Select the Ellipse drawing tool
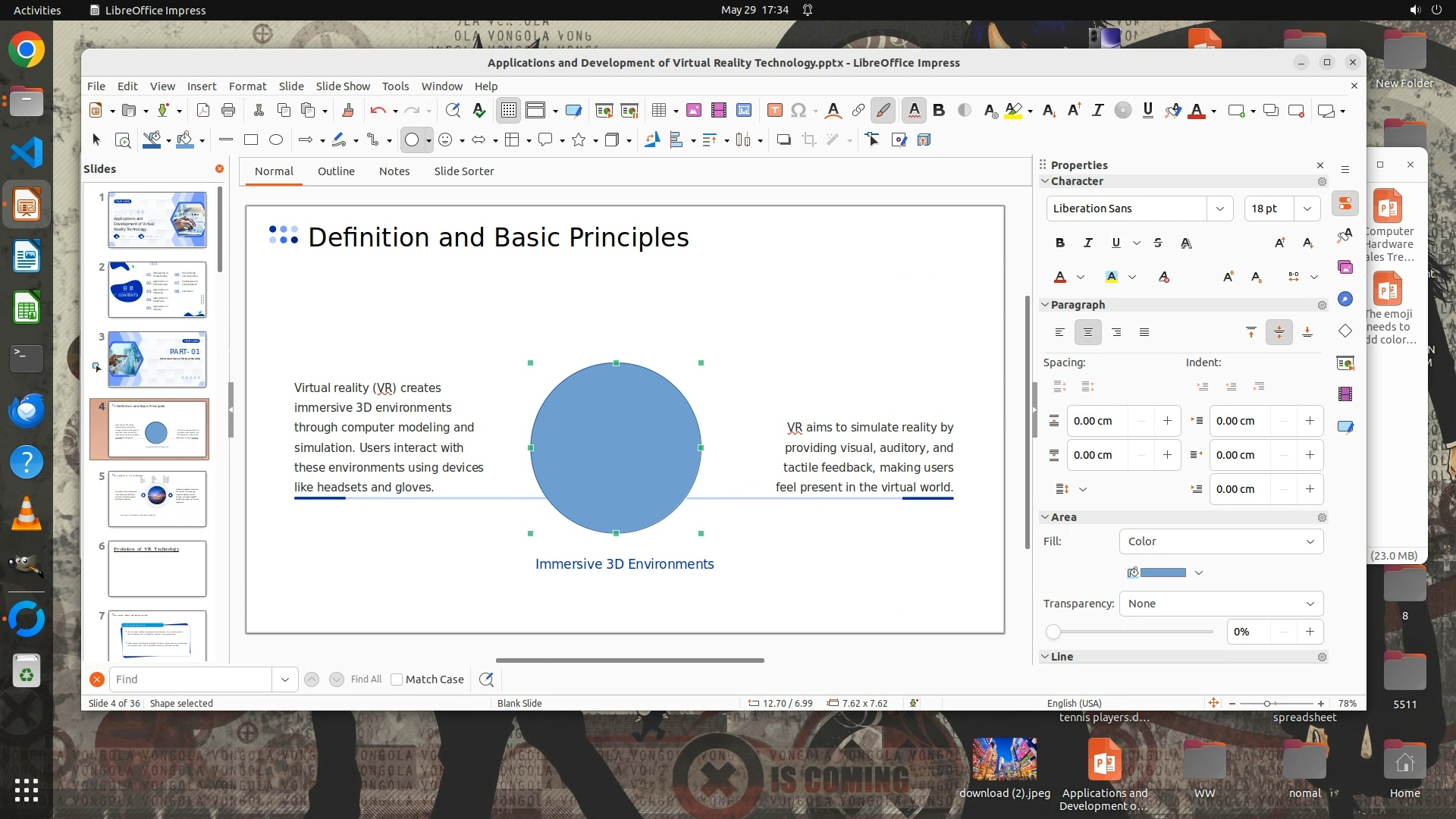The image size is (1456, 819). [276, 140]
